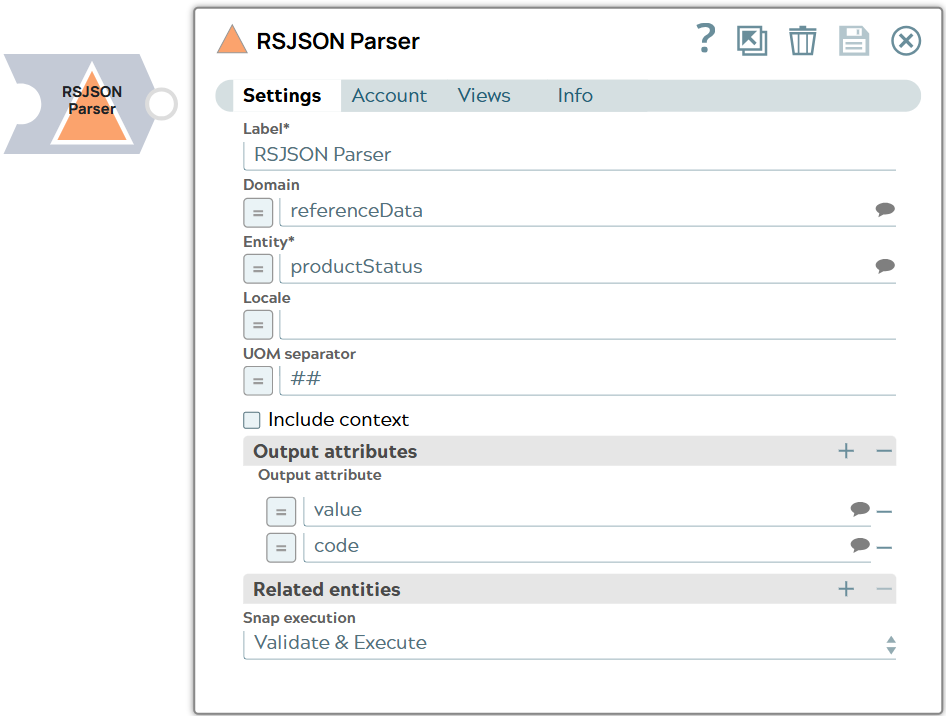Viewport: 946px width, 716px height.
Task: Click inside the Label input field
Action: click(x=500, y=154)
